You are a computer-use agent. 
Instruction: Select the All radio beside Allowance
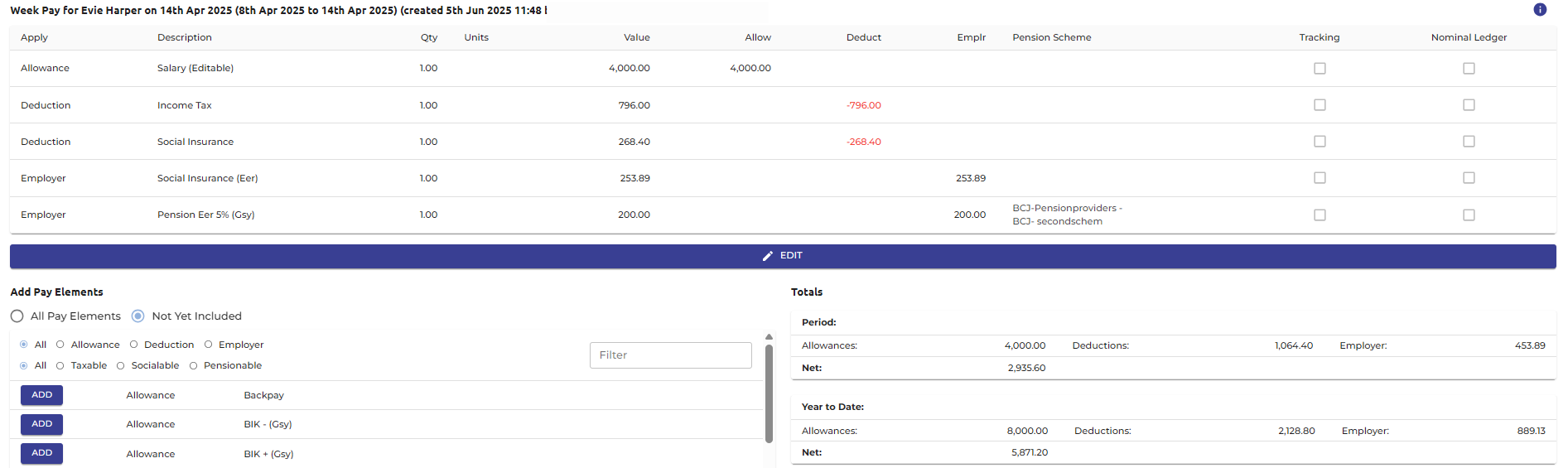(x=23, y=345)
